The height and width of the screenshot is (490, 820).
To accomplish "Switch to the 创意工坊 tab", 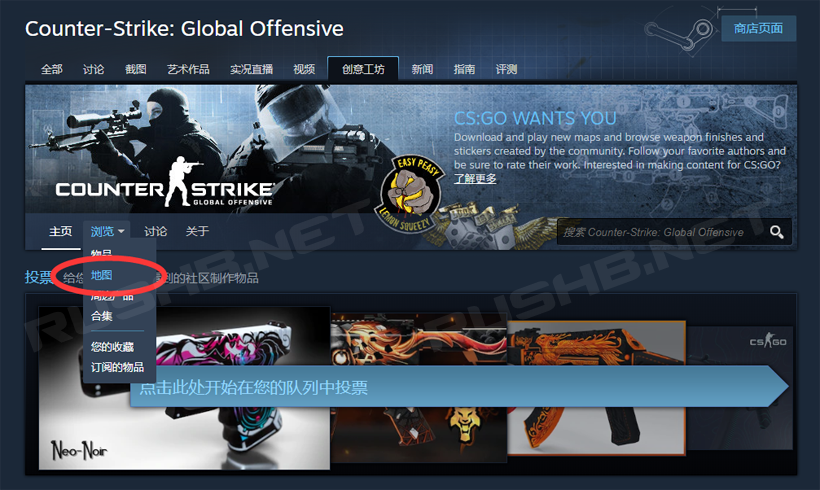I will (363, 69).
